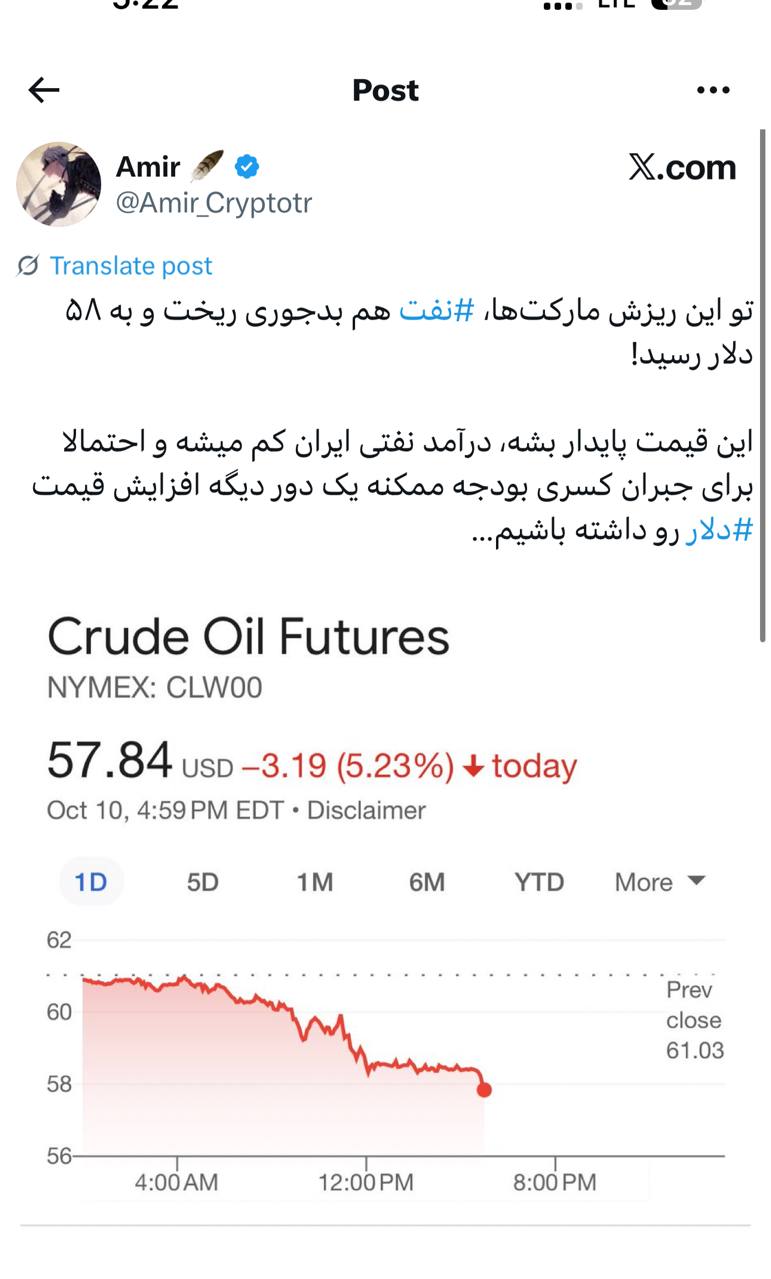Select the 1D chart range tab
This screenshot has height=1279, width=771.
91,882
